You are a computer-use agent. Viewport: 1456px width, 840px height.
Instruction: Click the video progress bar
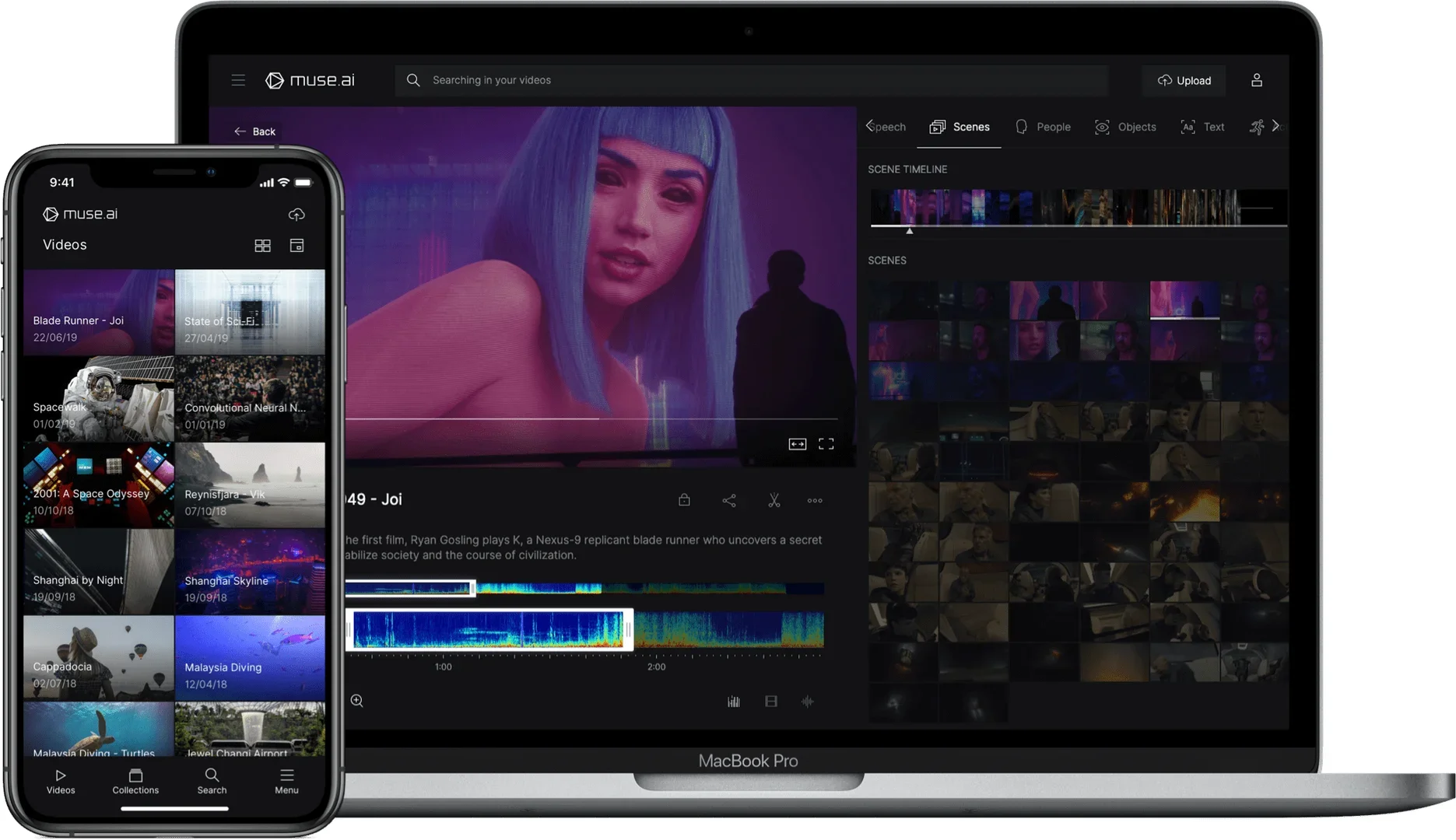point(591,419)
